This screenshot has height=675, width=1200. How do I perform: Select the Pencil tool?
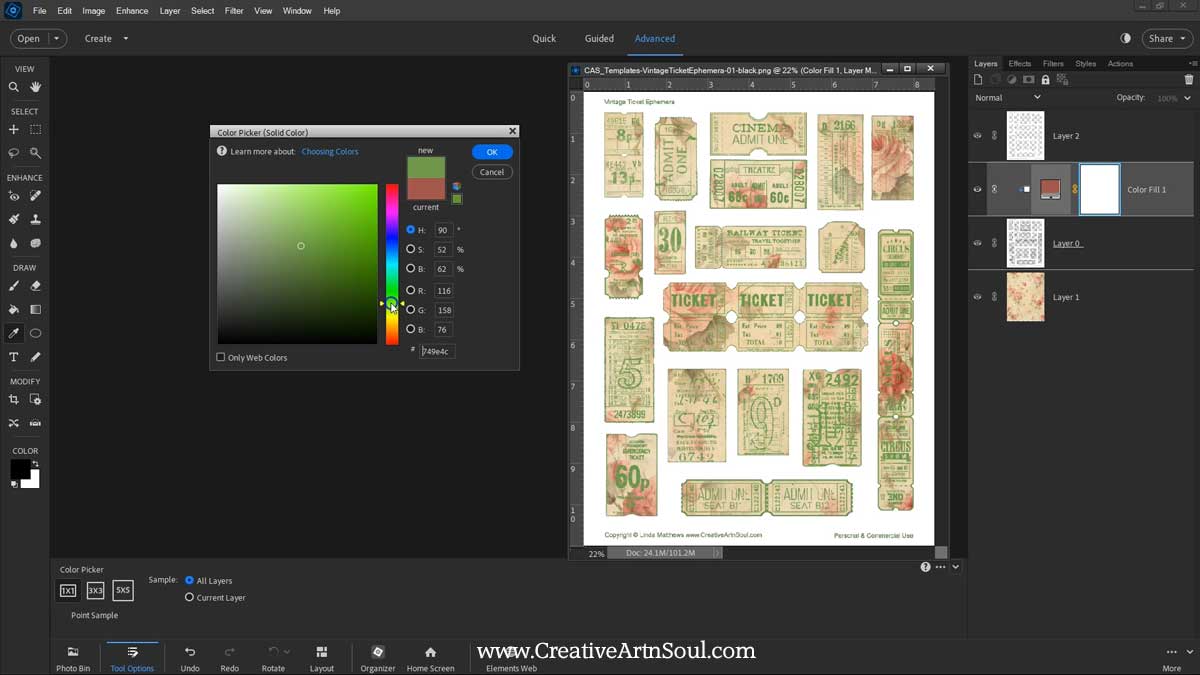(x=36, y=357)
